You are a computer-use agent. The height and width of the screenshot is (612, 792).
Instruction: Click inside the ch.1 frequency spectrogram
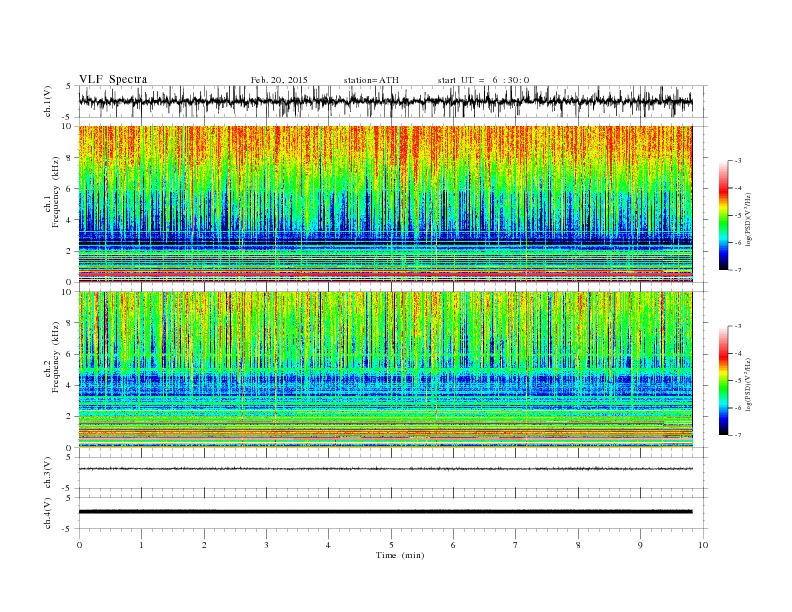385,204
